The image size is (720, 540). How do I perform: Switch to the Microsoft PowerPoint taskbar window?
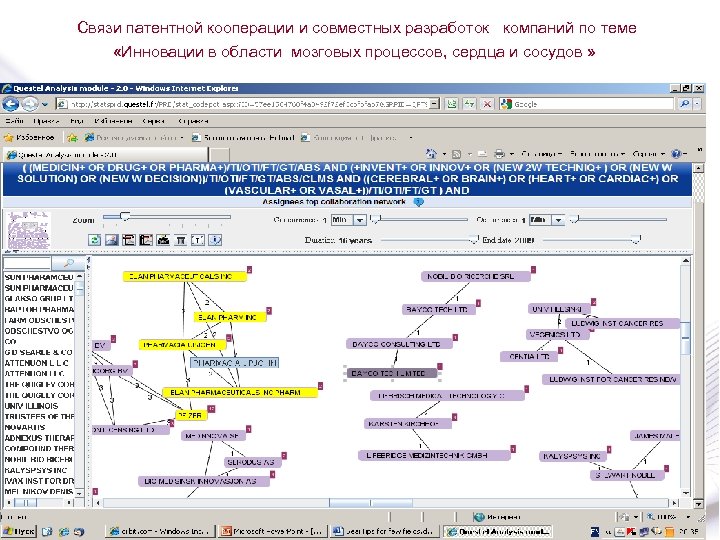pyautogui.click(x=272, y=531)
